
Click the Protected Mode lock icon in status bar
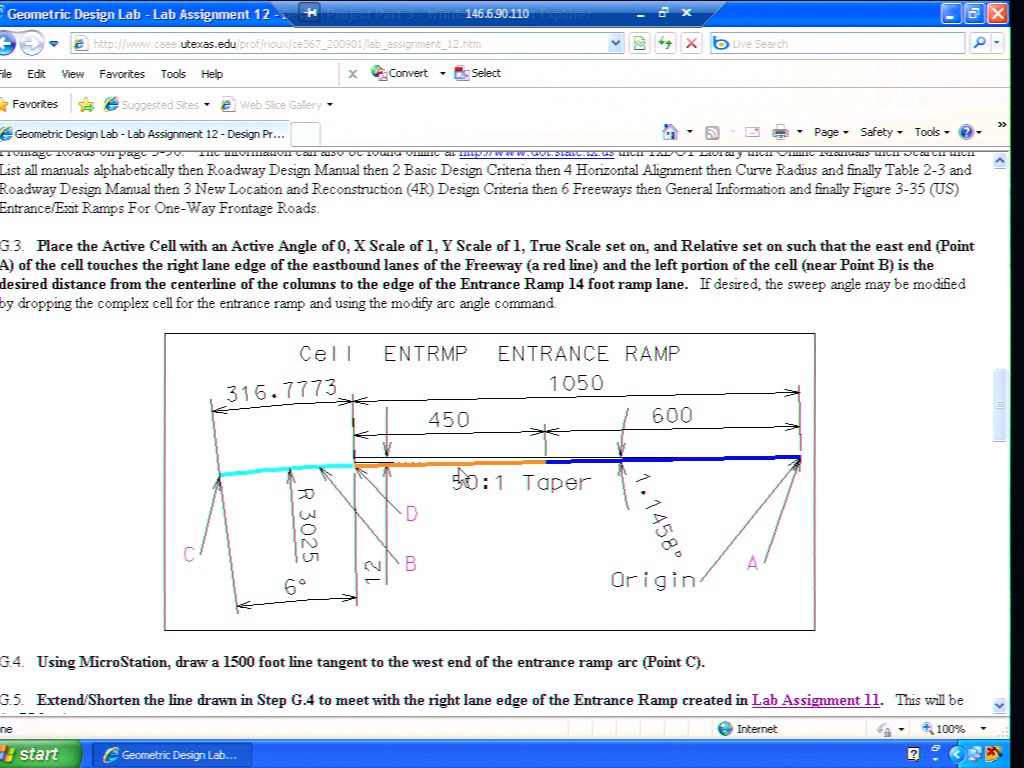pyautogui.click(x=884, y=729)
